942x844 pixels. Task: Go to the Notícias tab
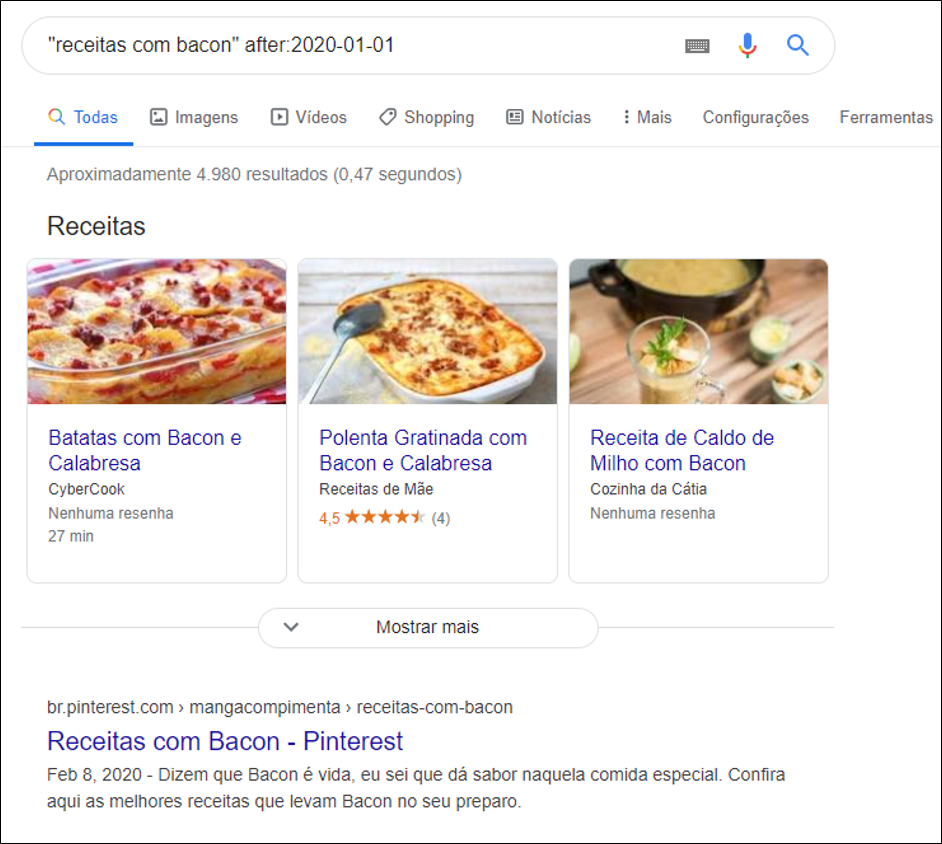coord(548,117)
